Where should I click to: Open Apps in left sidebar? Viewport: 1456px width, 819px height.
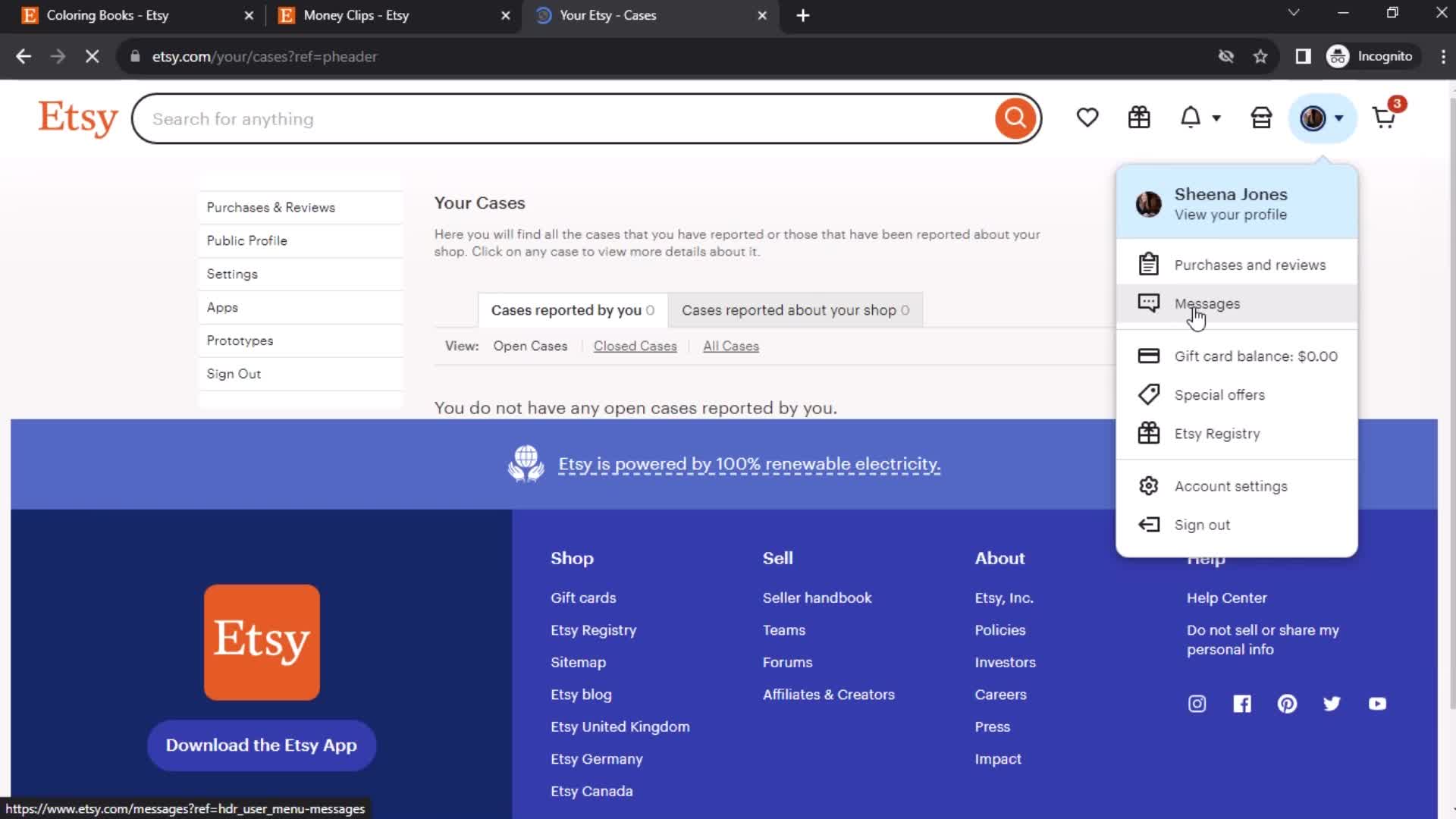[222, 307]
